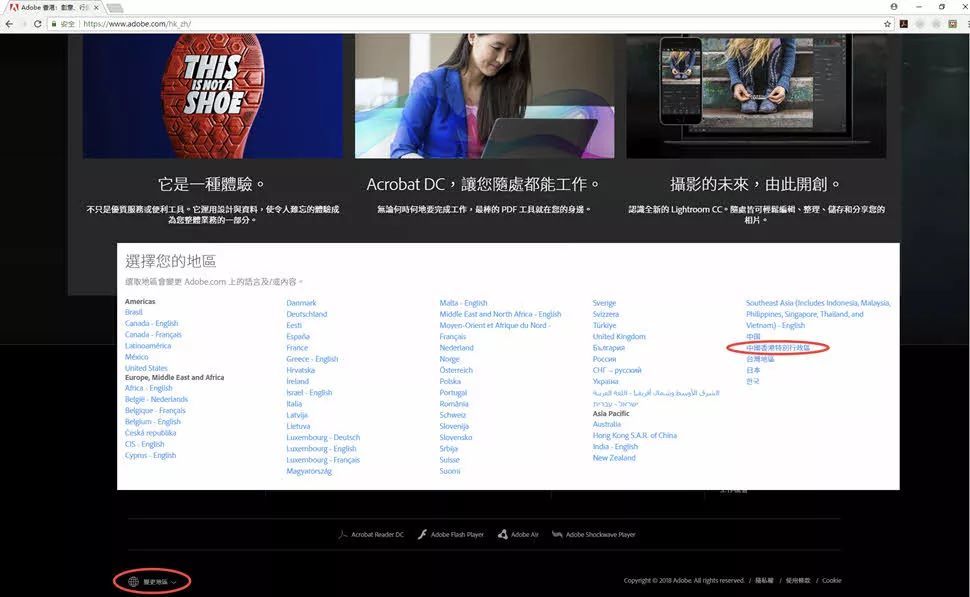Click the green secure lock icon
Screen dimensions: 970x597
click(54, 24)
